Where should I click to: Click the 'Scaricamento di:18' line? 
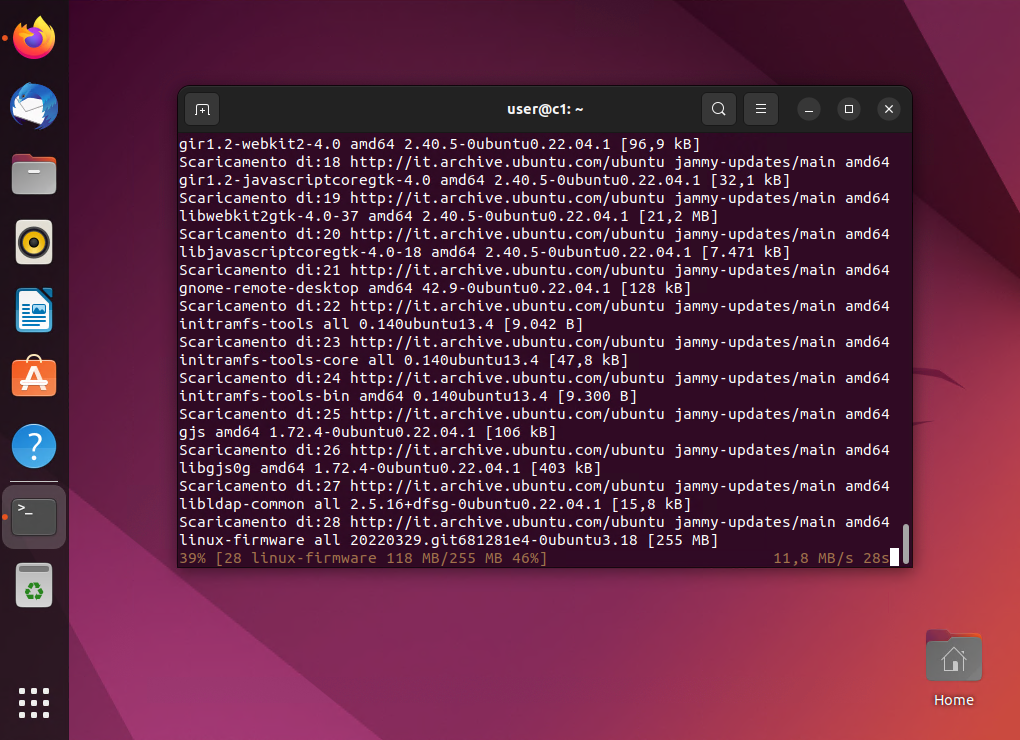[534, 162]
